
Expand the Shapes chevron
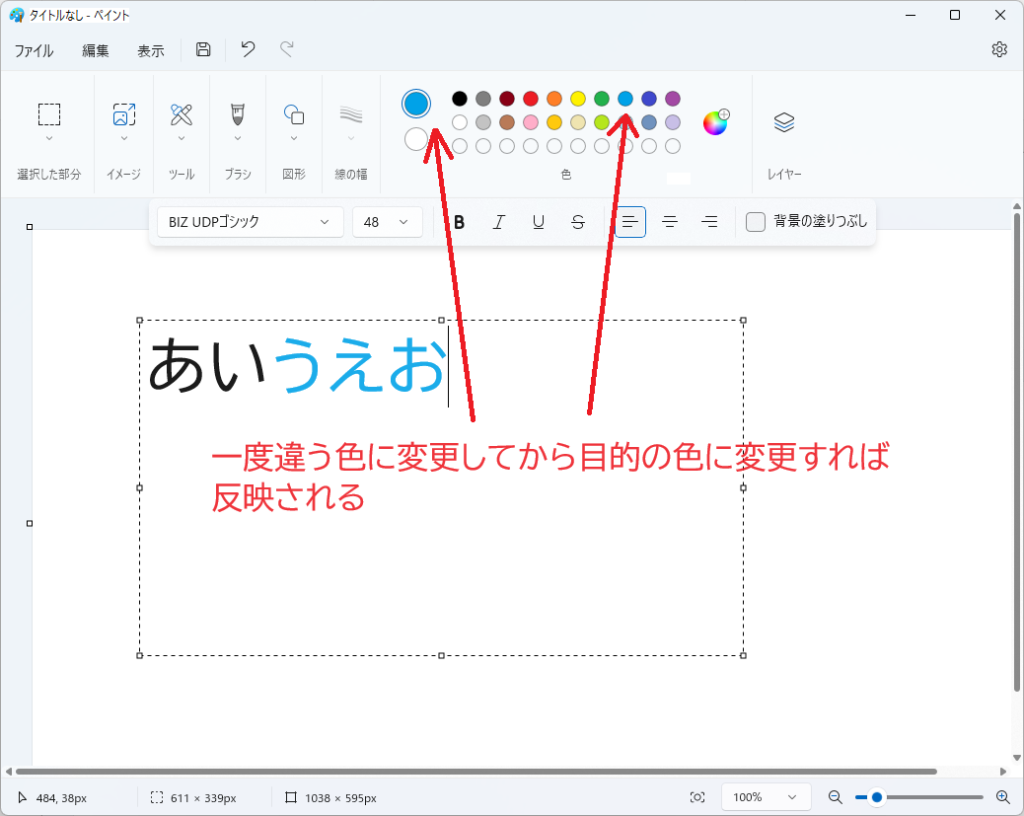[294, 138]
